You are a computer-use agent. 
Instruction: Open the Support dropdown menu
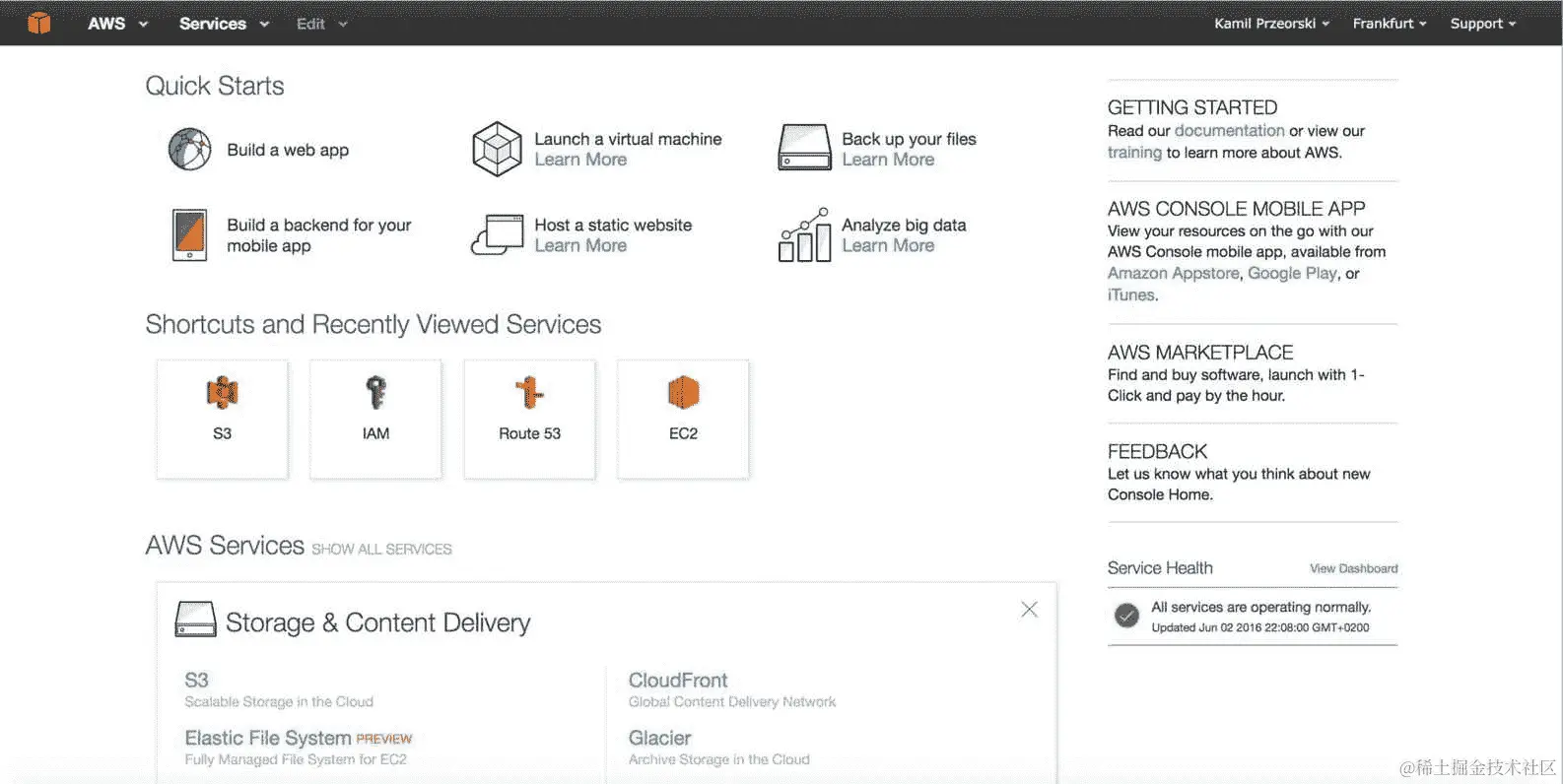1482,24
